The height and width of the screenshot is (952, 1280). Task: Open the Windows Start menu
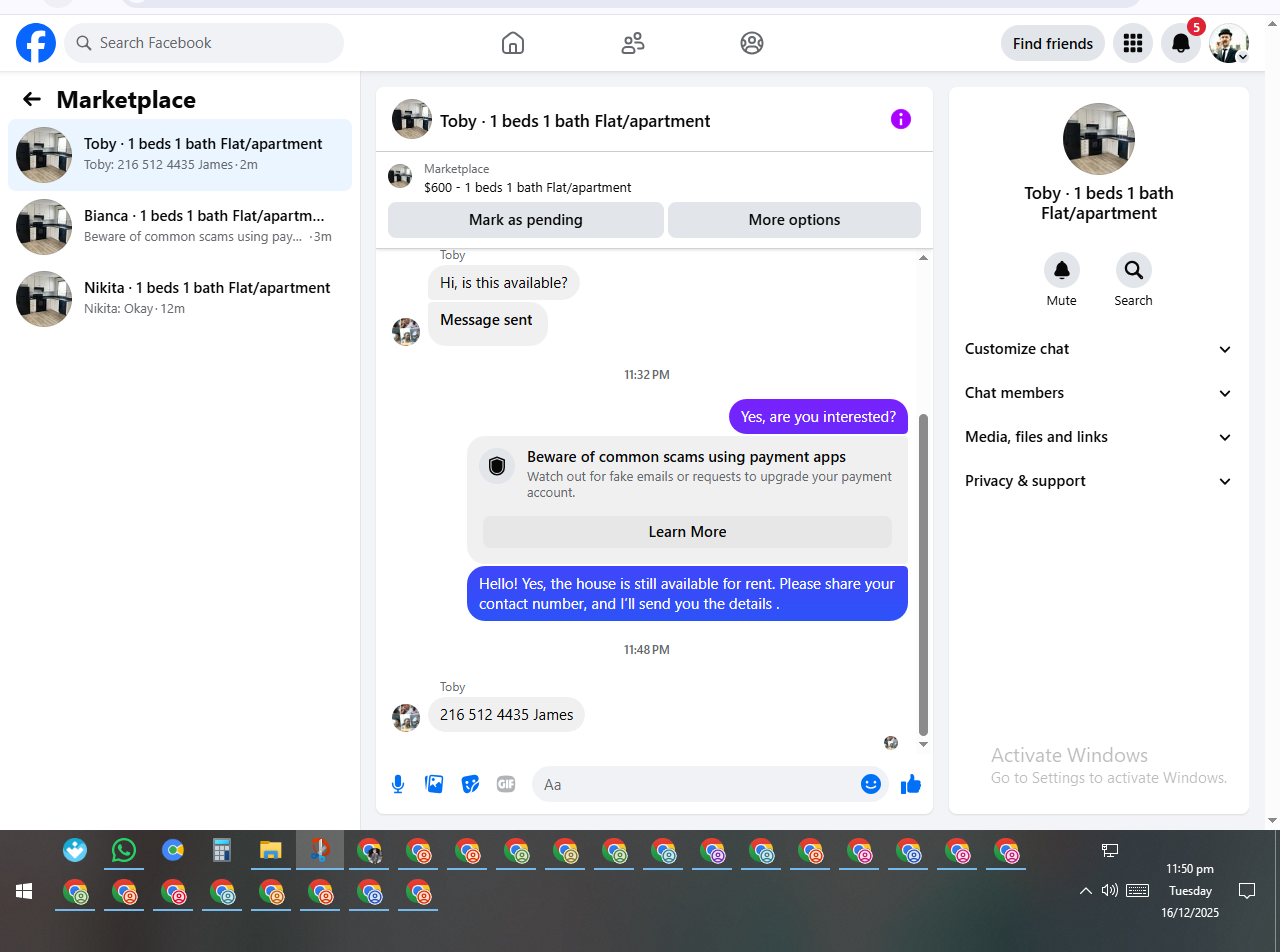(x=24, y=890)
